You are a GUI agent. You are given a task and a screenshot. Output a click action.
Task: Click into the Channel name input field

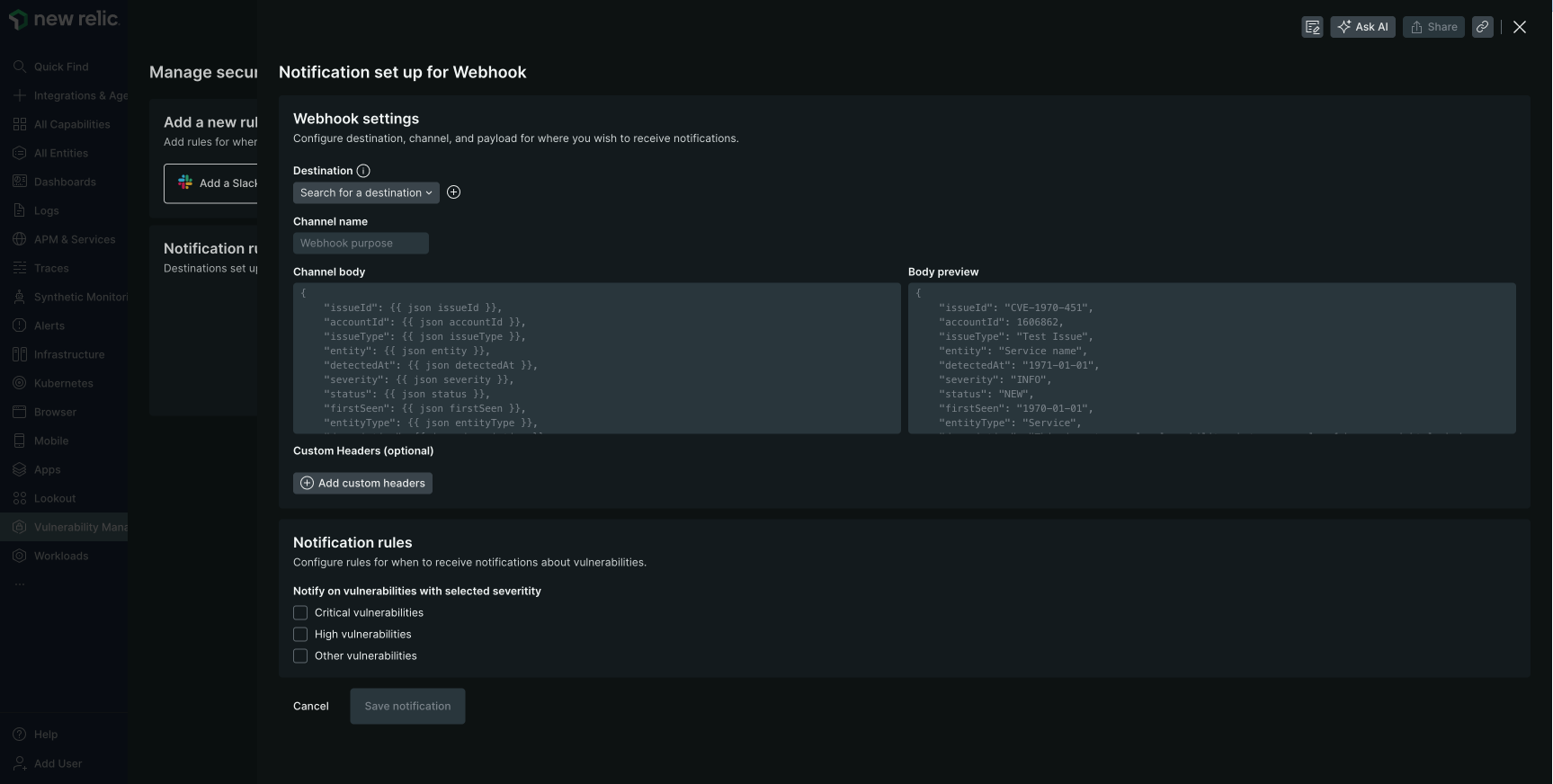click(361, 244)
